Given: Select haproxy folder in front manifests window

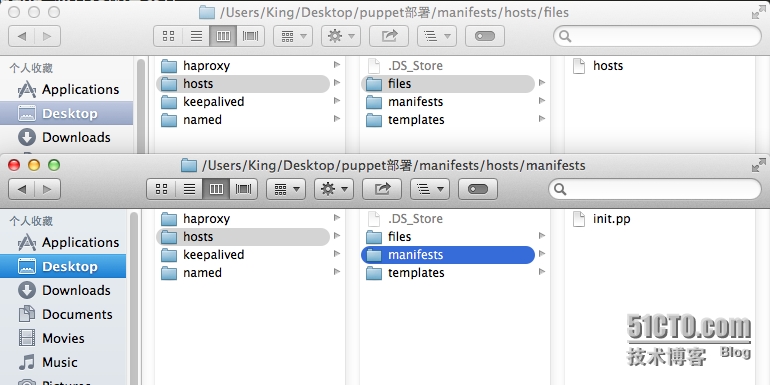Looking at the screenshot, I should pos(243,219).
